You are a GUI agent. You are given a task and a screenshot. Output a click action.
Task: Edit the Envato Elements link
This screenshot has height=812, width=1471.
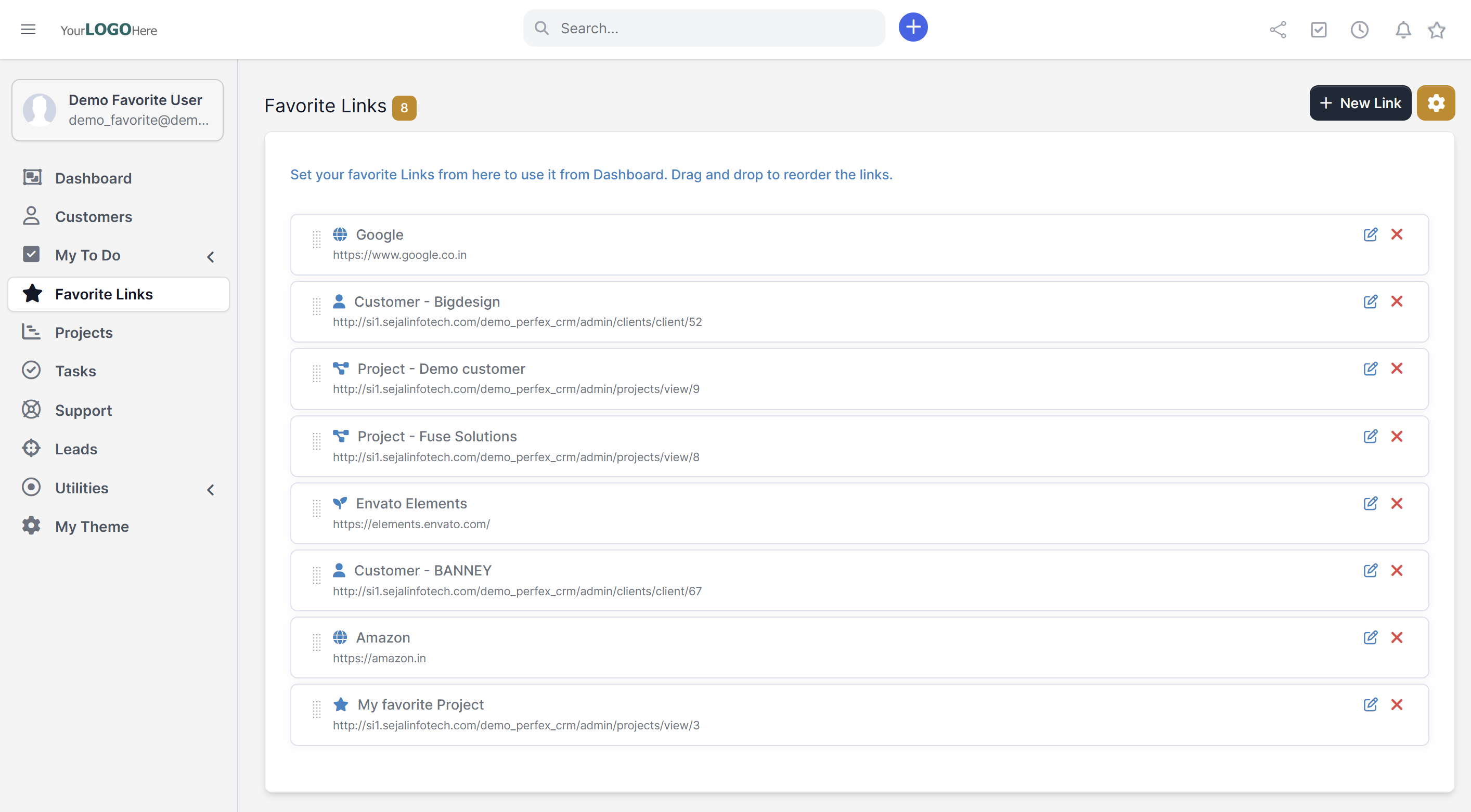point(1370,503)
